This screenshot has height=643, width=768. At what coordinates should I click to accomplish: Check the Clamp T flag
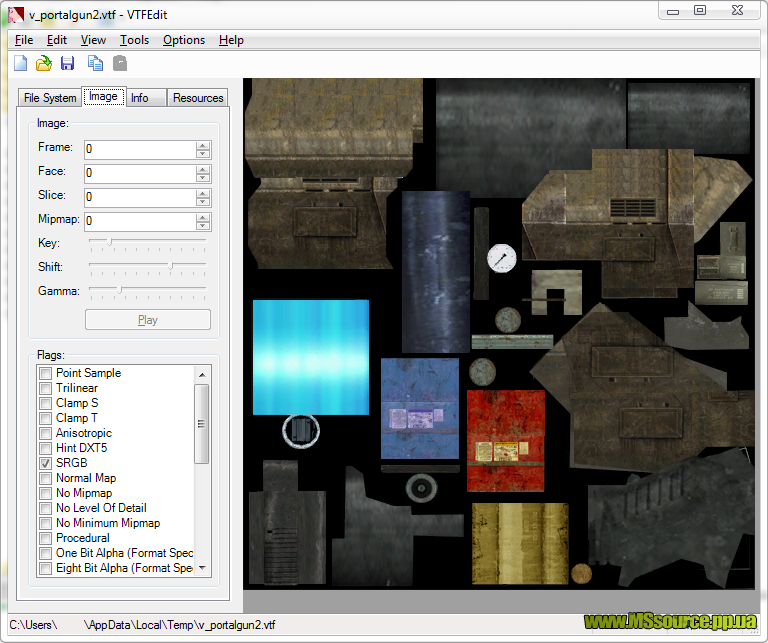[x=46, y=418]
